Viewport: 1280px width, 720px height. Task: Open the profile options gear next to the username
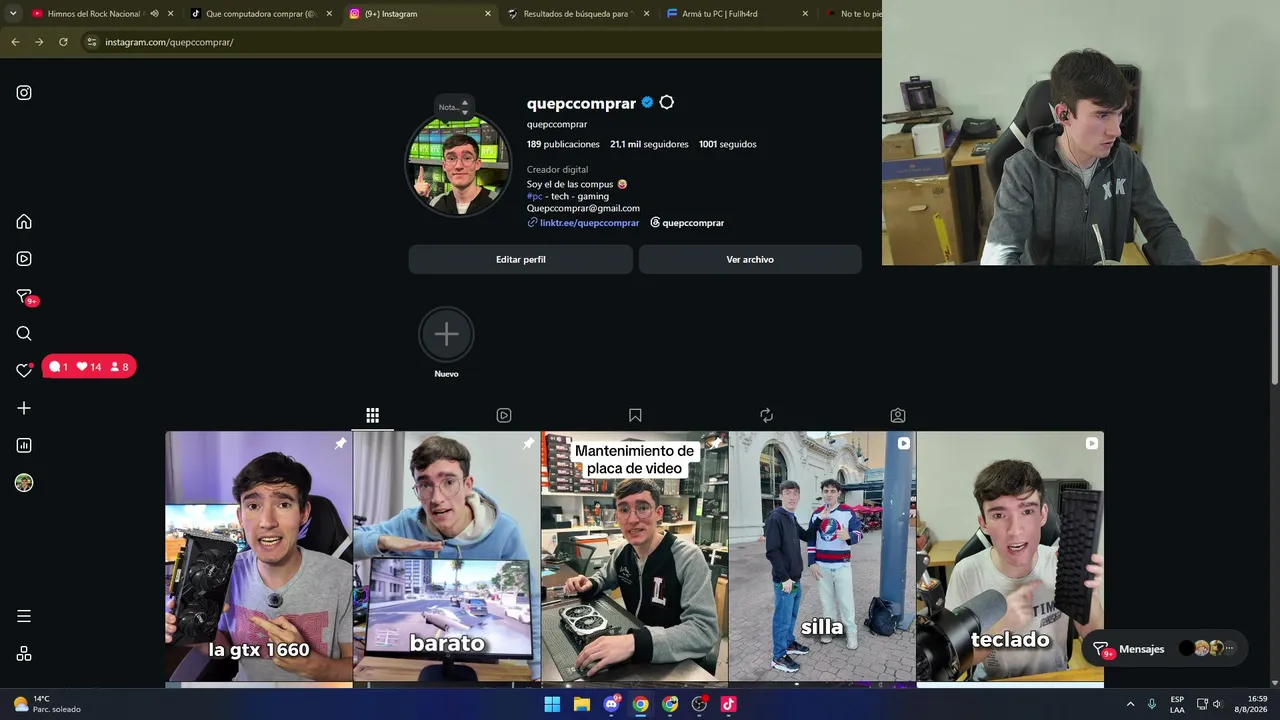[x=667, y=103]
